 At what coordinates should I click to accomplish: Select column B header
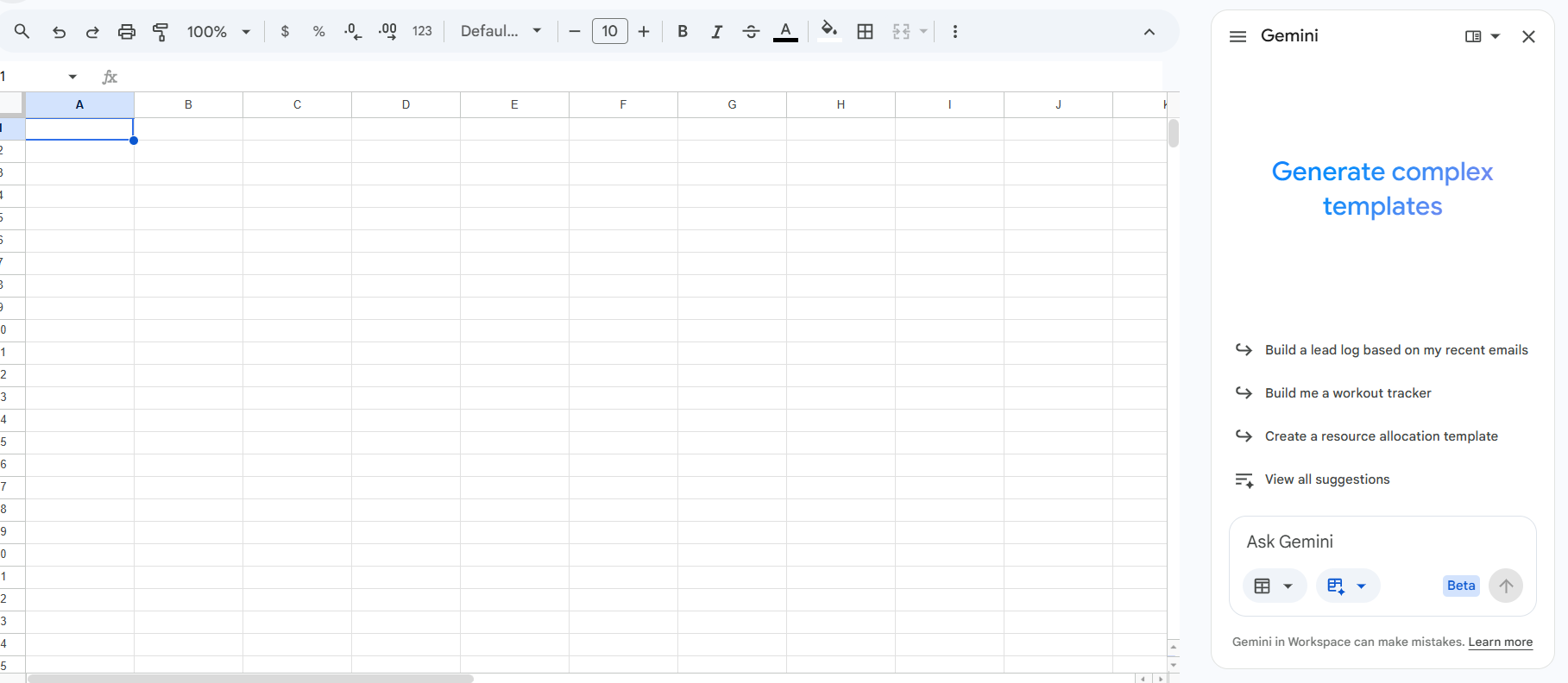pos(188,104)
